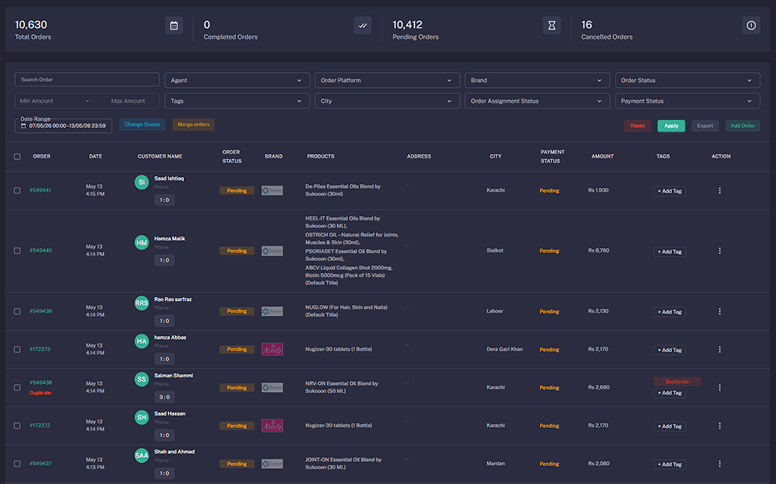Open the Order Assignment Status dropdown
776x484 pixels.
537,101
